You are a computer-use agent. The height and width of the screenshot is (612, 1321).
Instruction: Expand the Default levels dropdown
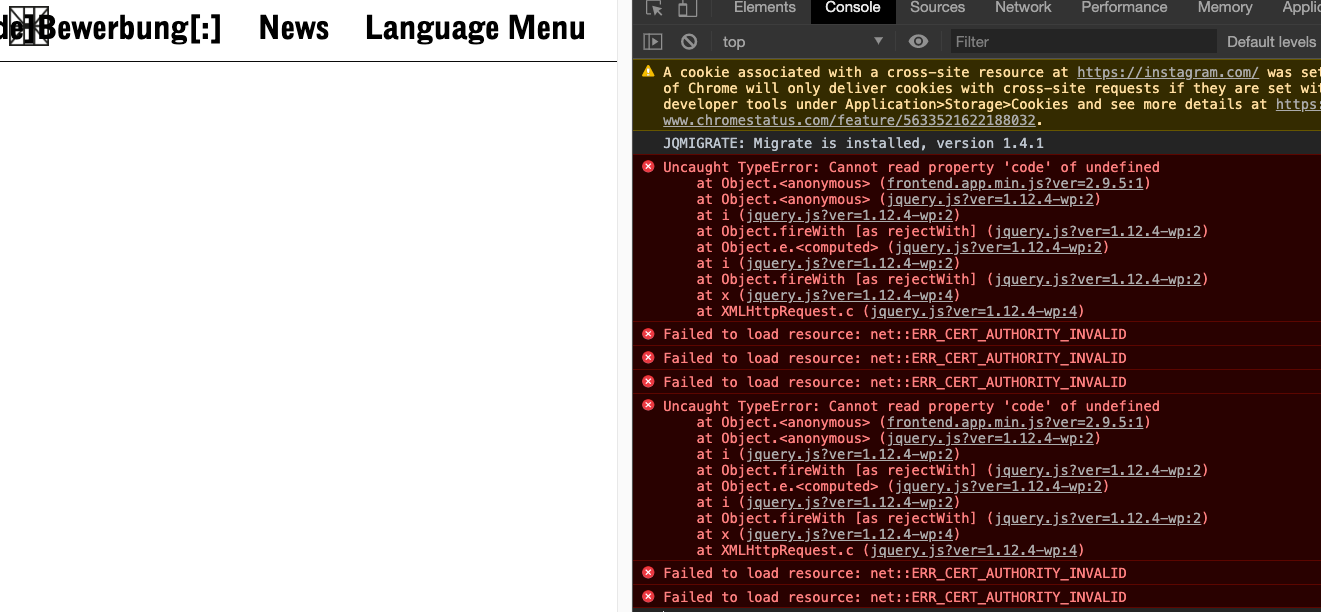pos(1271,42)
